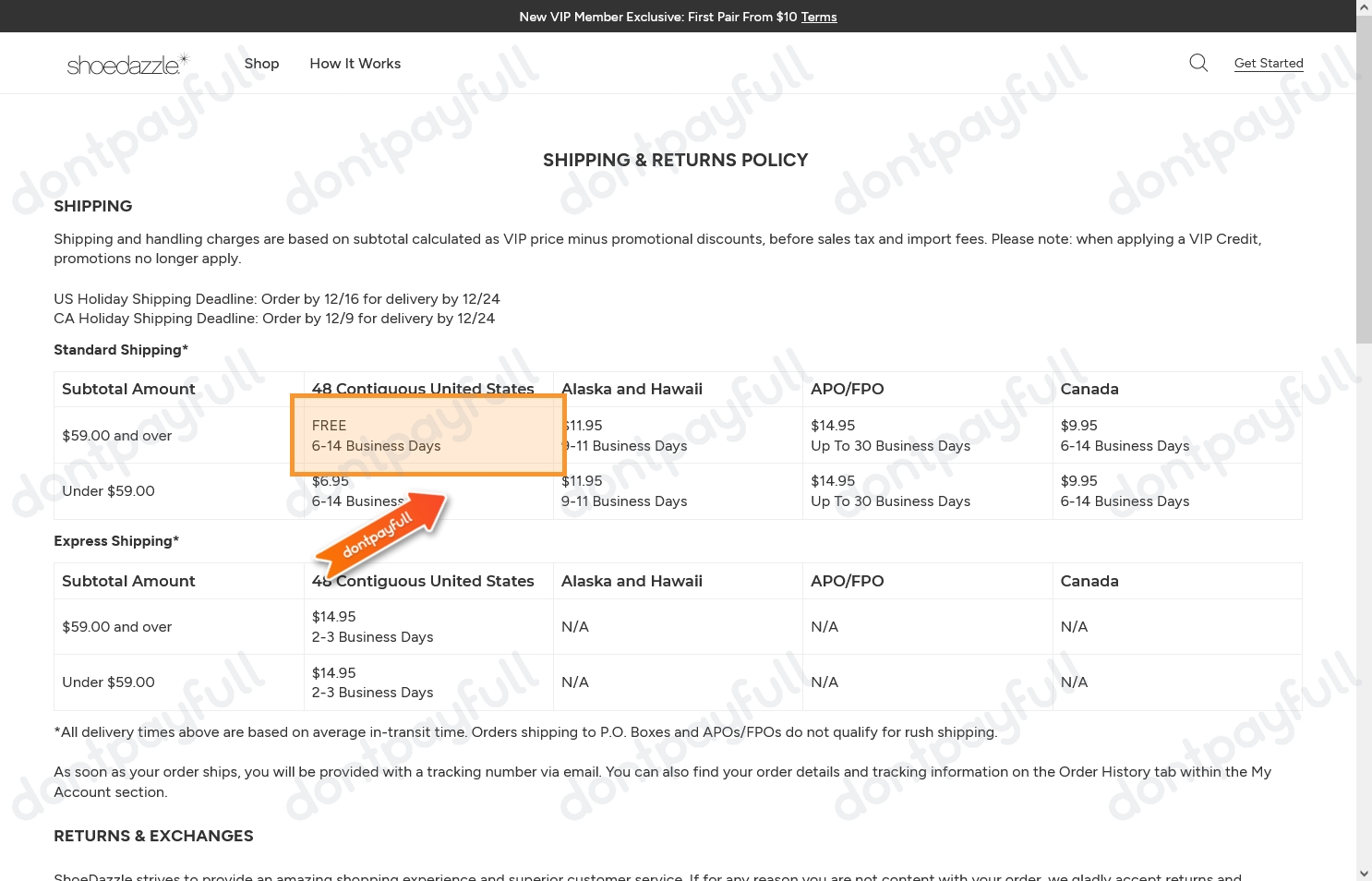
Task: Click the Canada column header
Action: coord(1089,389)
